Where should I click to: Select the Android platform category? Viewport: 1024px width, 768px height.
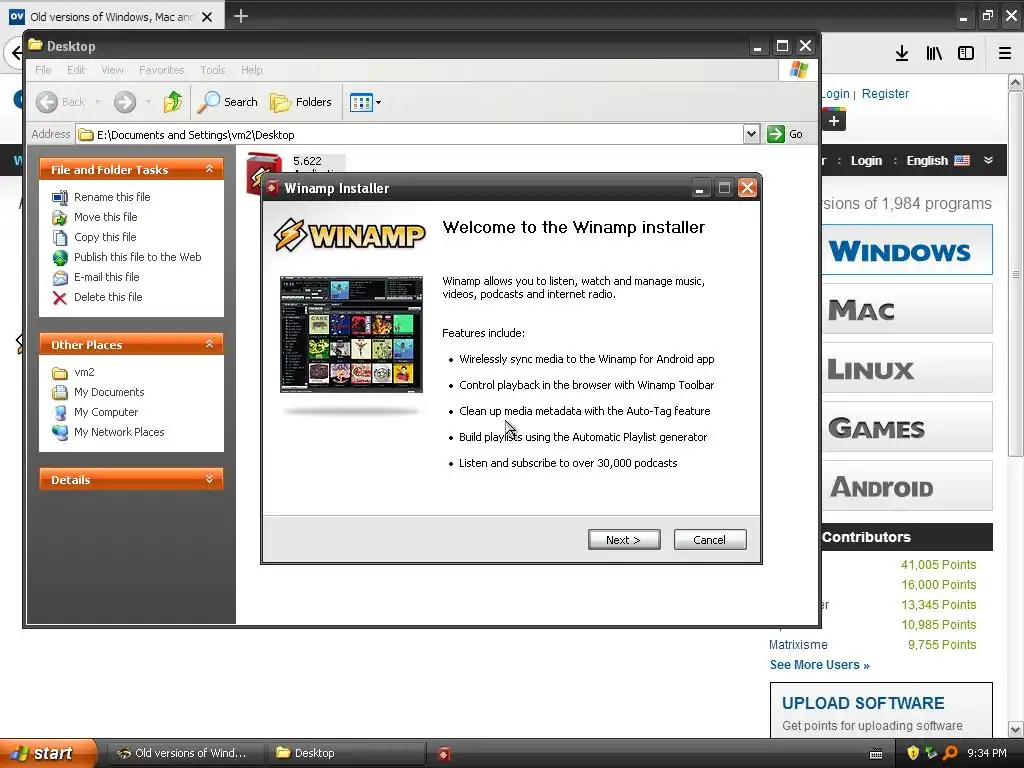click(x=907, y=487)
